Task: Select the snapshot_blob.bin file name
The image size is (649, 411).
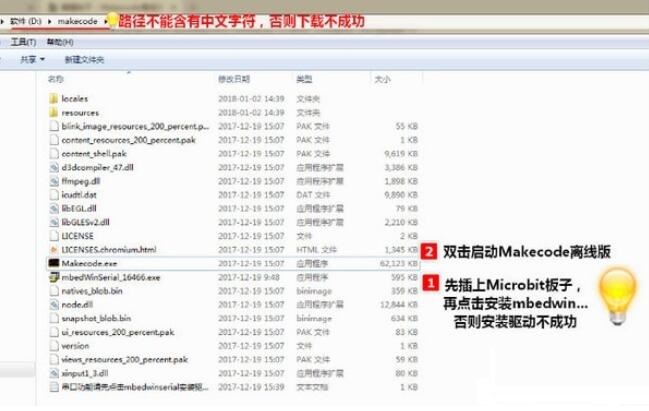Action: pos(96,318)
